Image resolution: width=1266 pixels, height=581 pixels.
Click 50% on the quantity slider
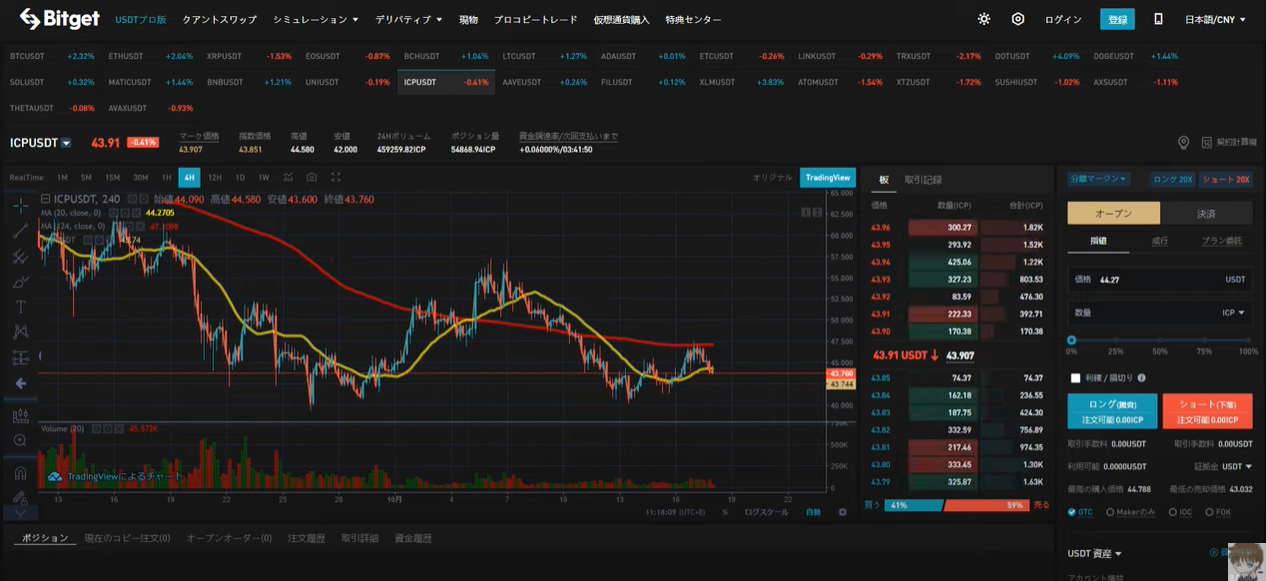pyautogui.click(x=1160, y=341)
